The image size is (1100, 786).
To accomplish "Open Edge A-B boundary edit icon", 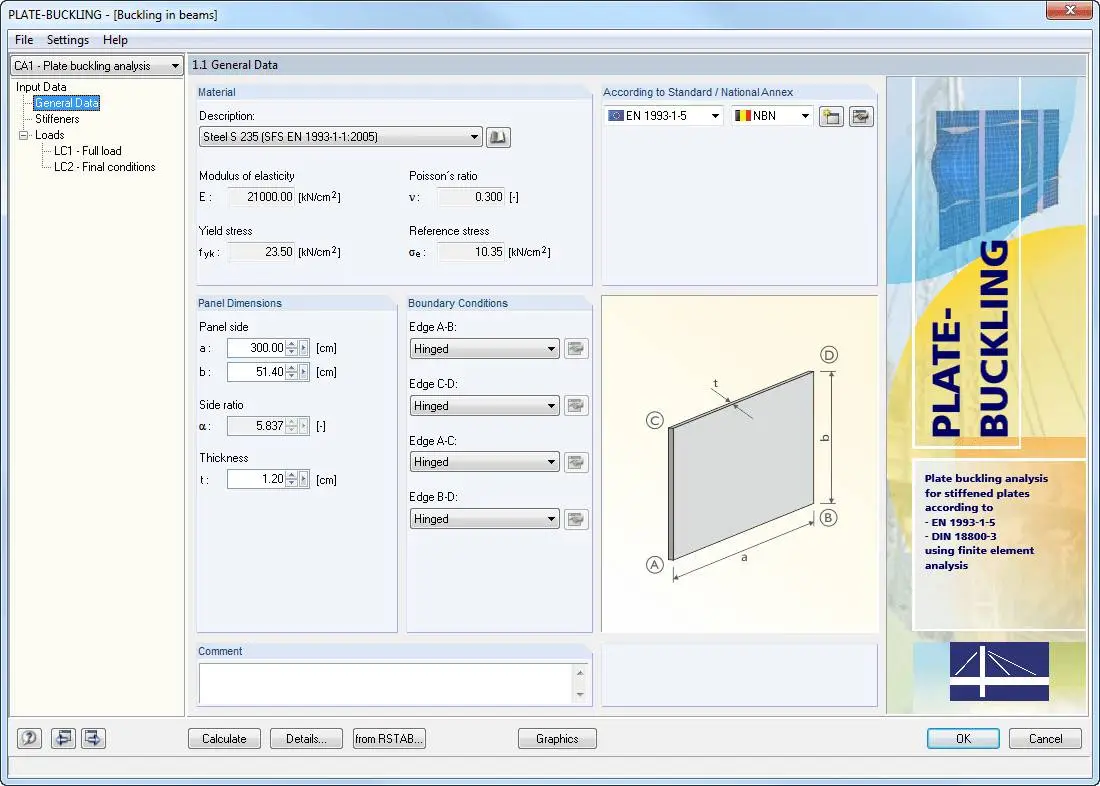I will (576, 349).
